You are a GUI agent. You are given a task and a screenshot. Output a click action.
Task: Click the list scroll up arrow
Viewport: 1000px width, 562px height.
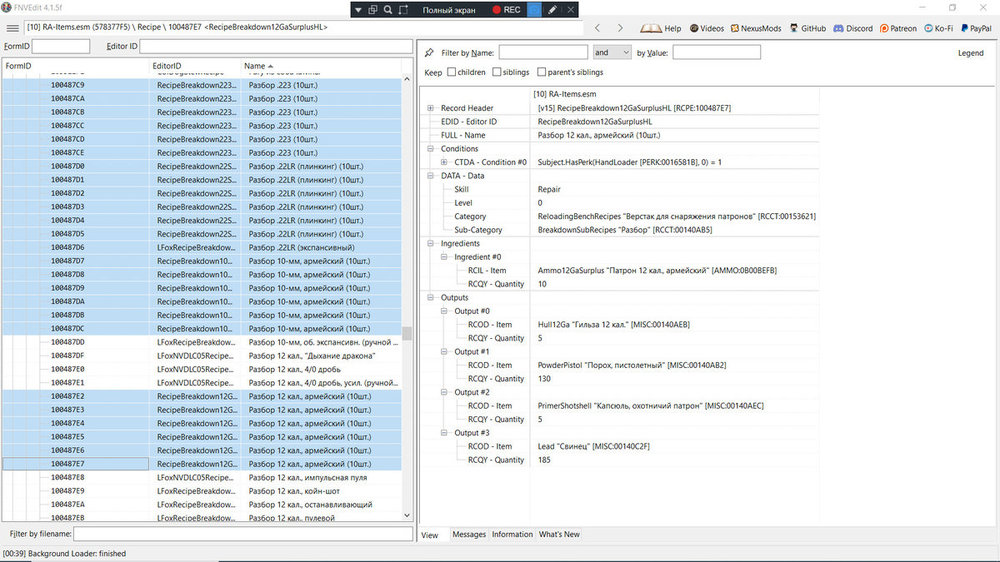(x=407, y=79)
